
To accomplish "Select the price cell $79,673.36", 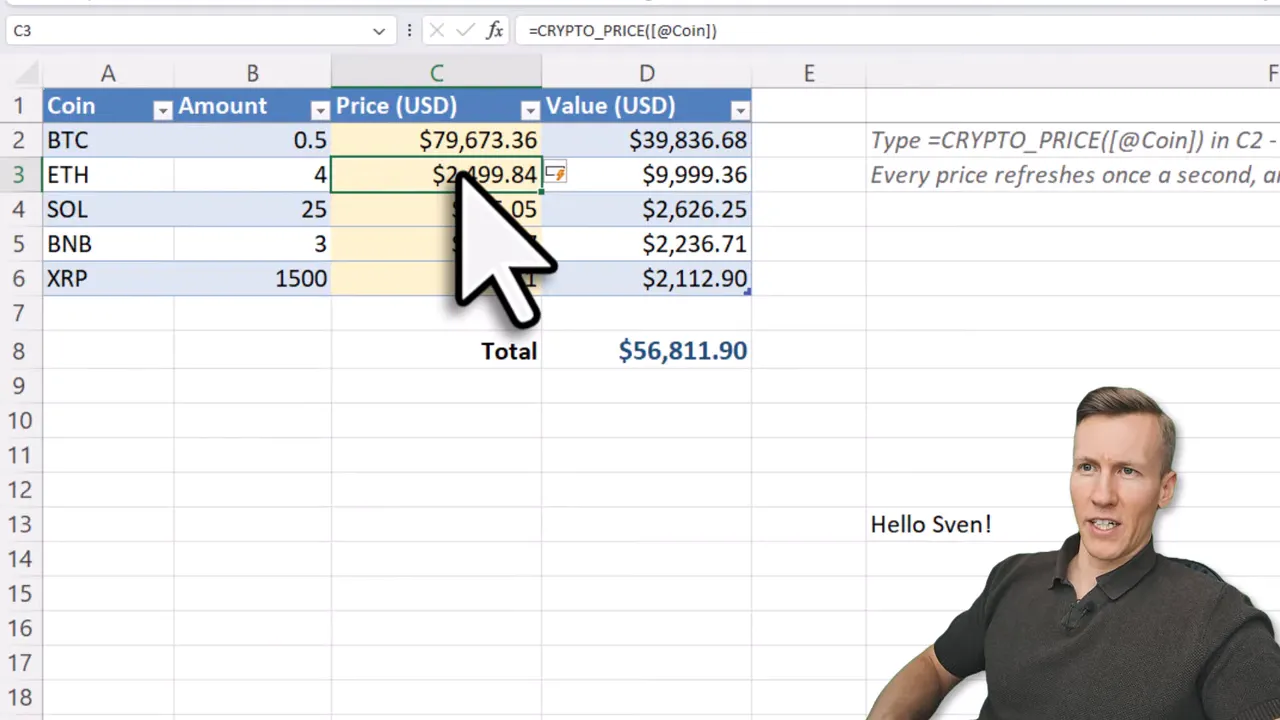I will tap(437, 140).
